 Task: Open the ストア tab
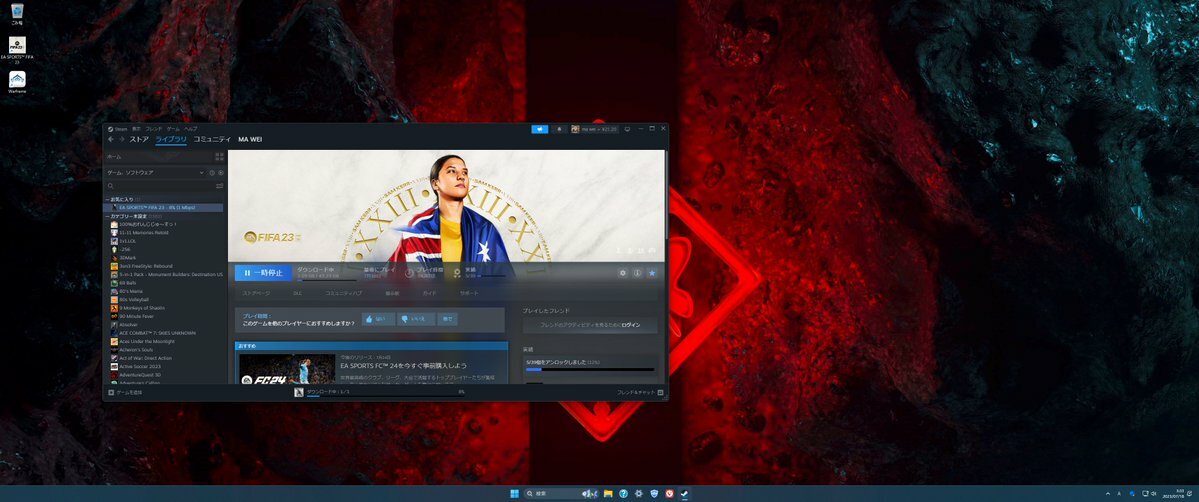coord(139,139)
